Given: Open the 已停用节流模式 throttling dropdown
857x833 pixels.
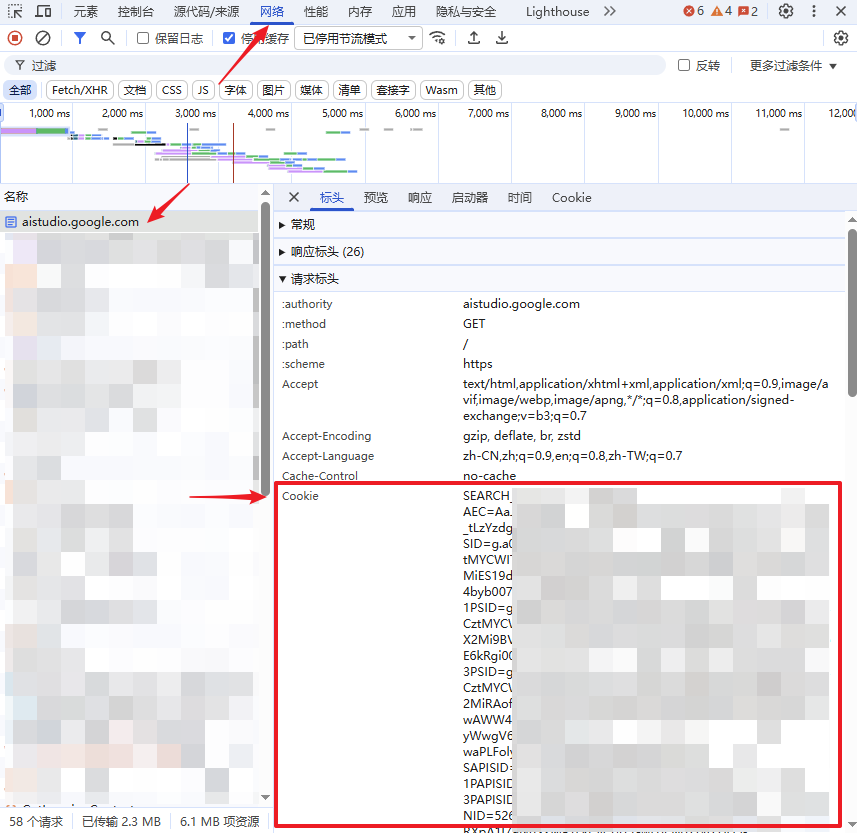Looking at the screenshot, I should click(x=358, y=38).
